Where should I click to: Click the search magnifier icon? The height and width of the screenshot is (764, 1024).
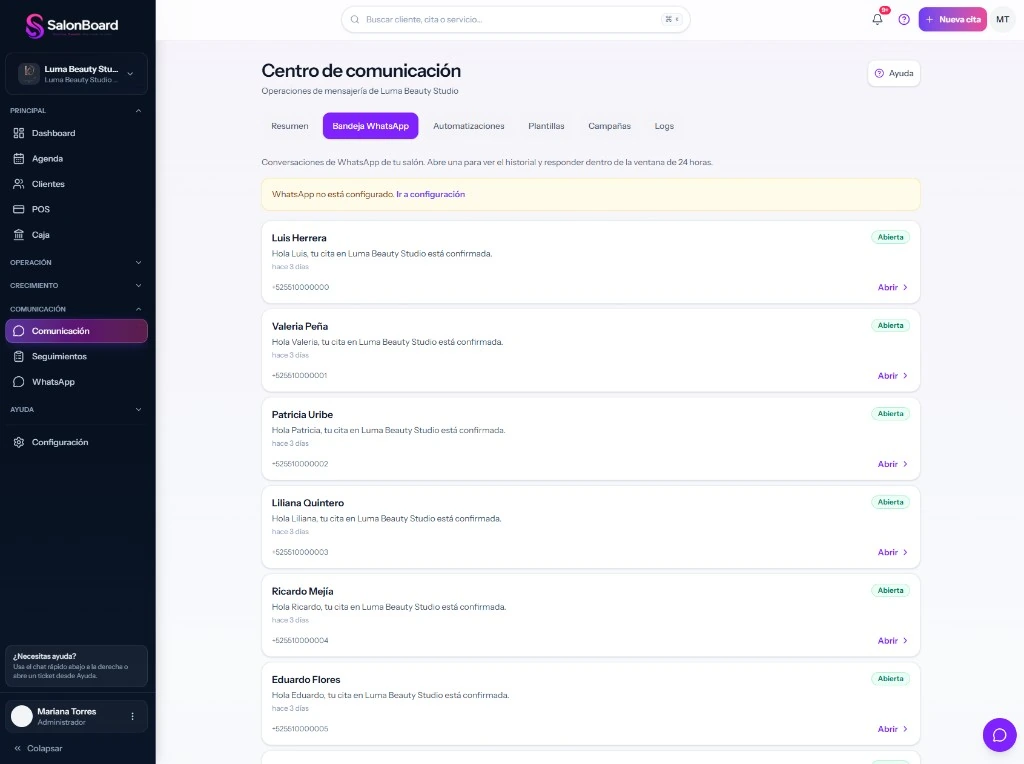tap(355, 20)
